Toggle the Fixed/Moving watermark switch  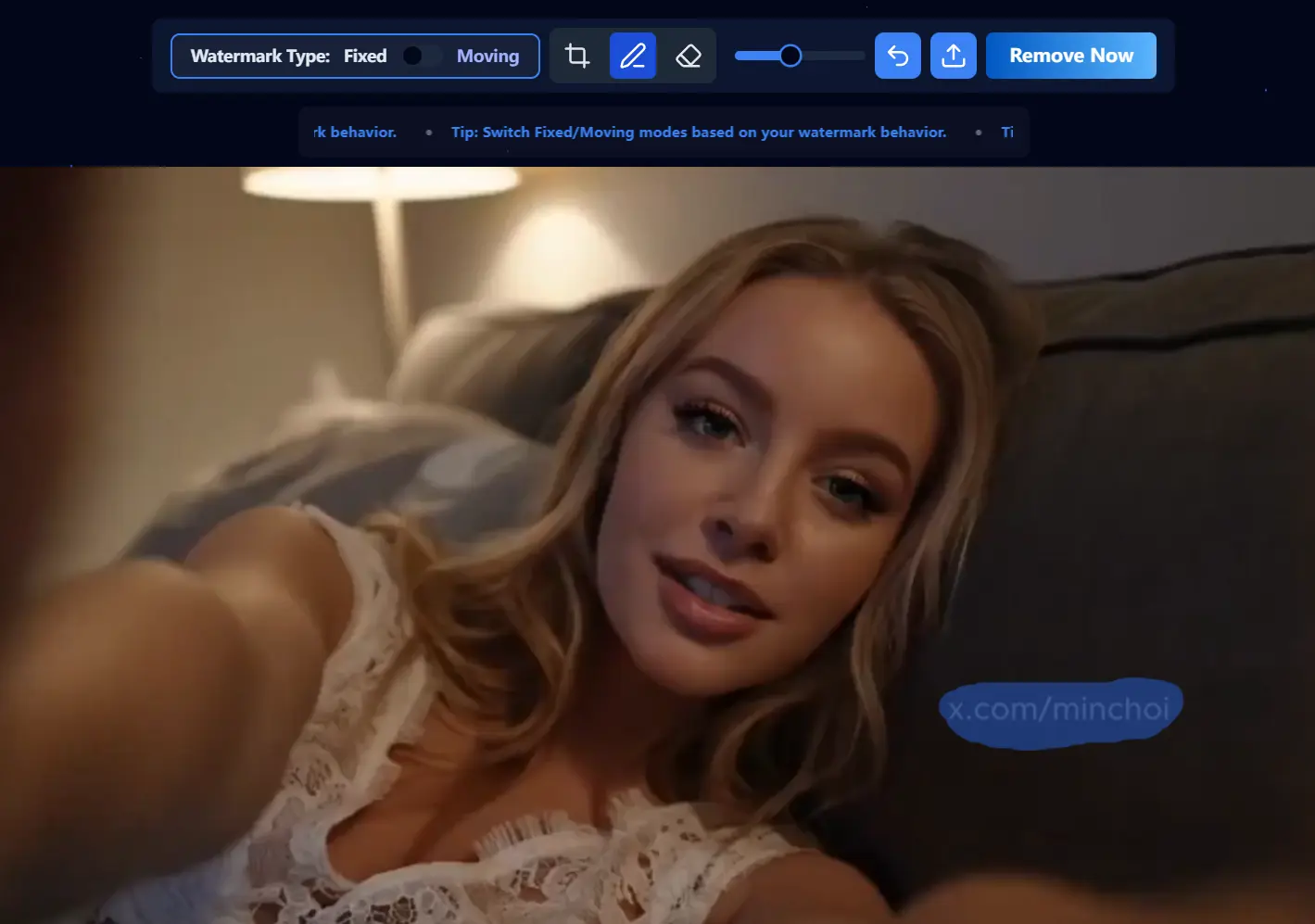pyautogui.click(x=422, y=57)
